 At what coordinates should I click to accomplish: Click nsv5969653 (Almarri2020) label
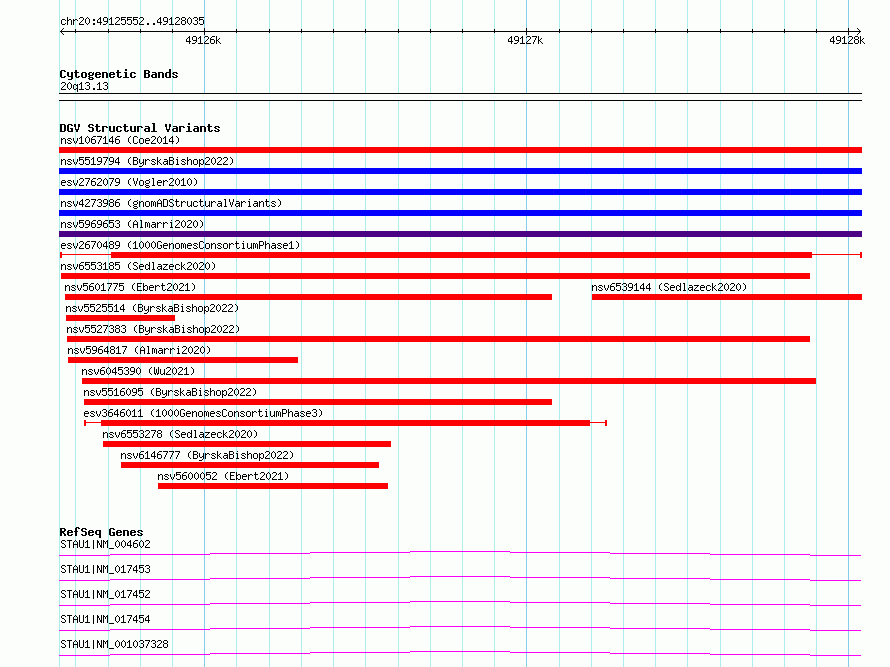pos(132,224)
